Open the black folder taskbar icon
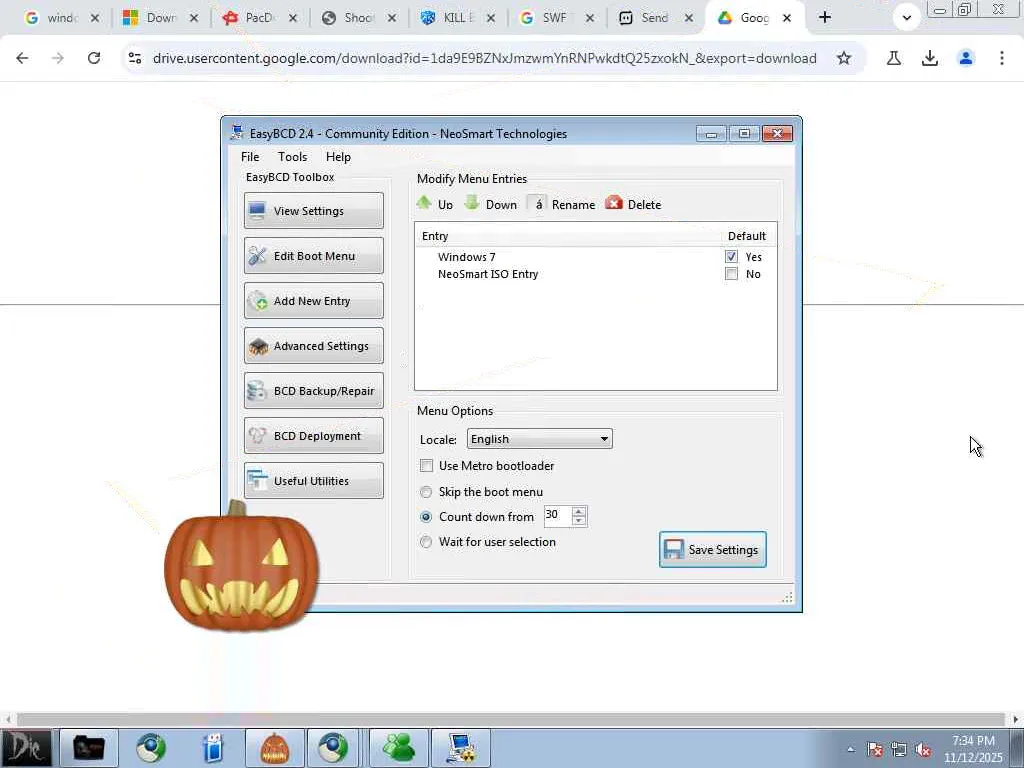The width and height of the screenshot is (1024, 768). click(89, 748)
